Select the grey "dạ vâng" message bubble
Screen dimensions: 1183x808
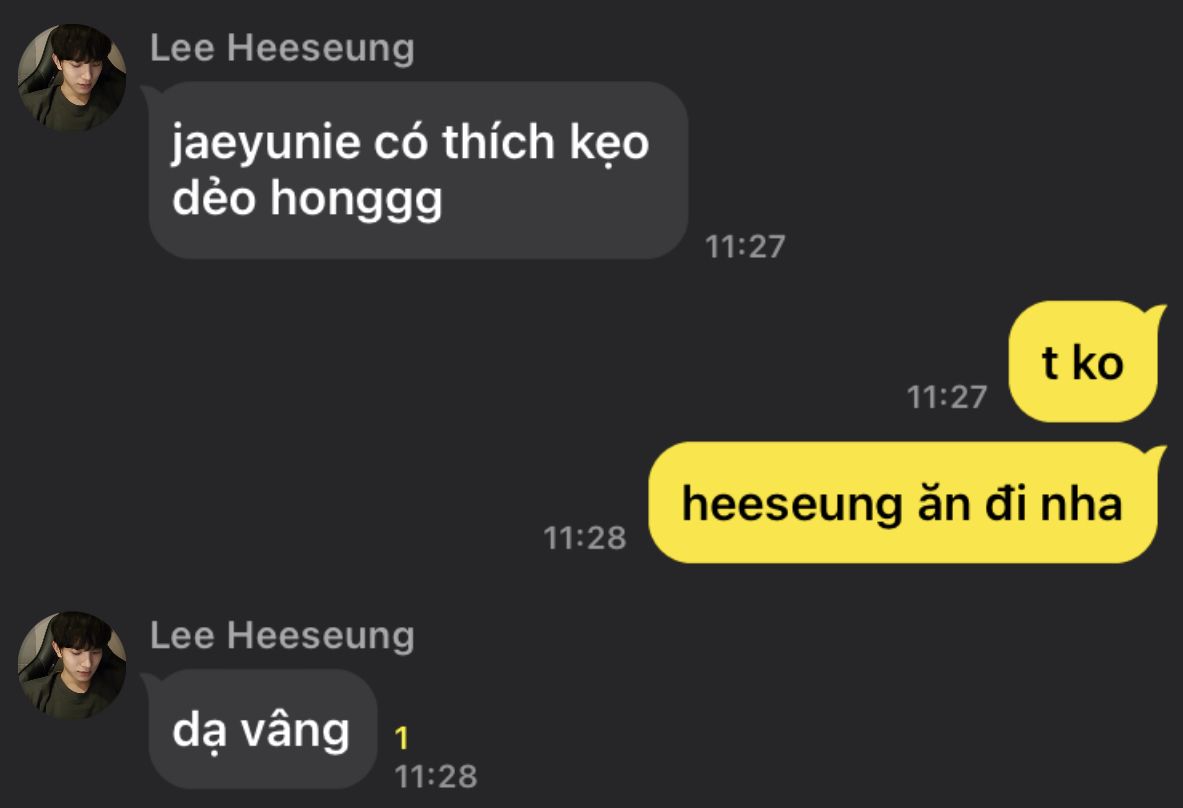tap(261, 730)
